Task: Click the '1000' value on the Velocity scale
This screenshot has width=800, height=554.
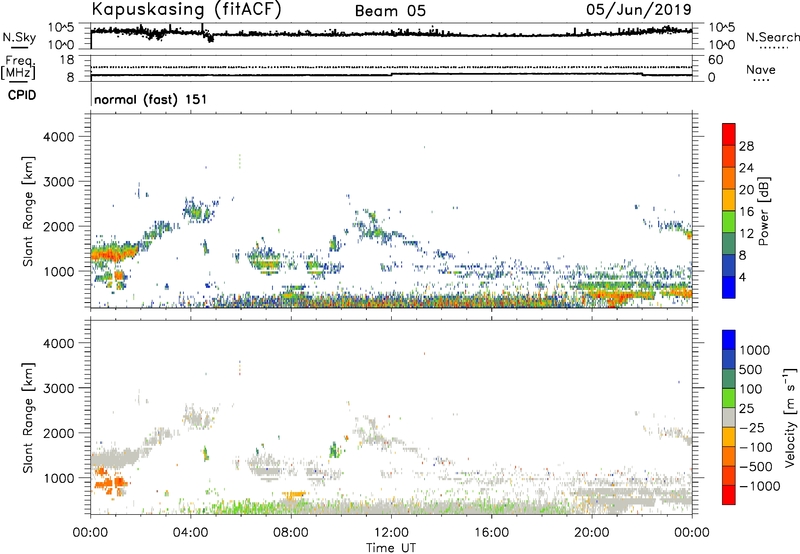Action: pos(755,350)
